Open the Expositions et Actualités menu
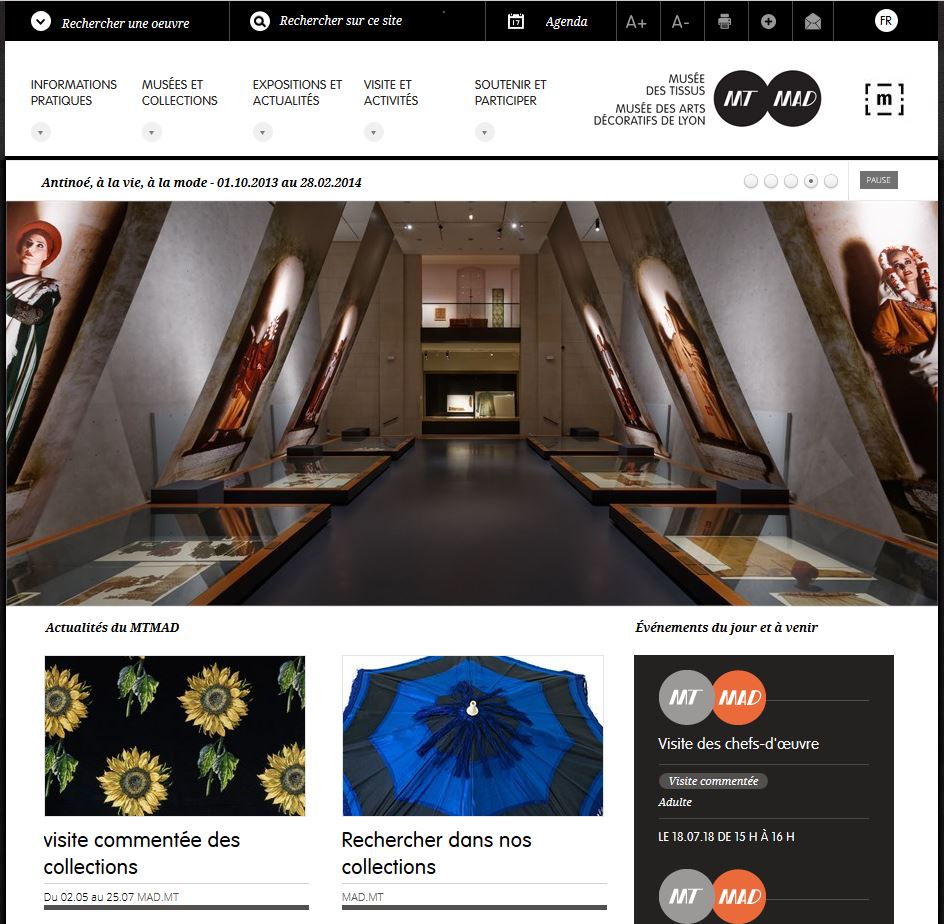 pos(297,92)
